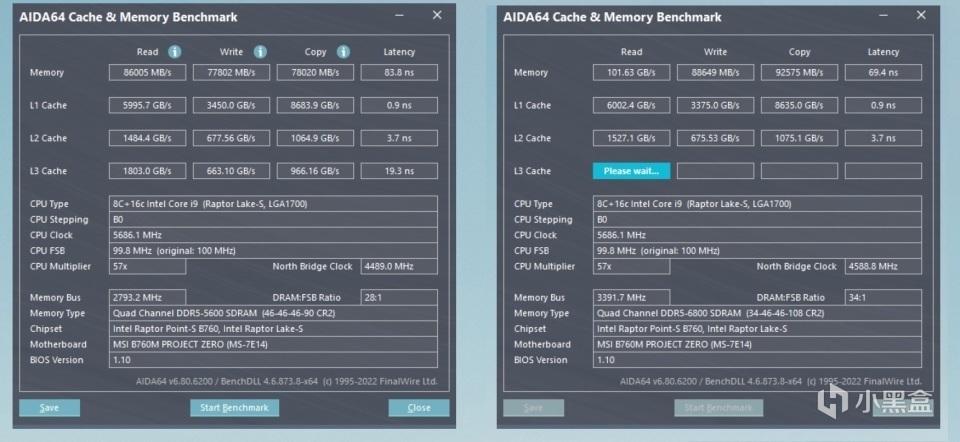Select L3 Cache Latency value 19.3 ns
Image resolution: width=960 pixels, height=442 pixels.
click(x=399, y=171)
